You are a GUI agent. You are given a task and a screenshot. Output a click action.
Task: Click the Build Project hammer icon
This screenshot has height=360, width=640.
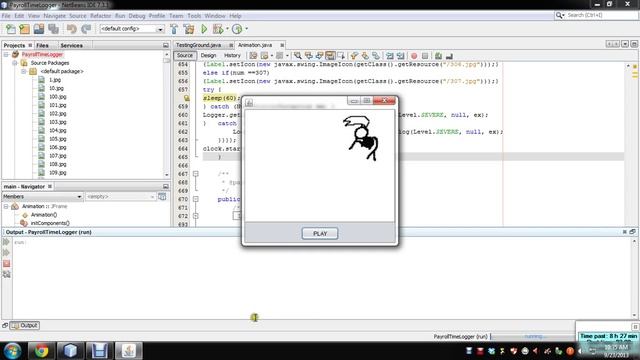(174, 29)
